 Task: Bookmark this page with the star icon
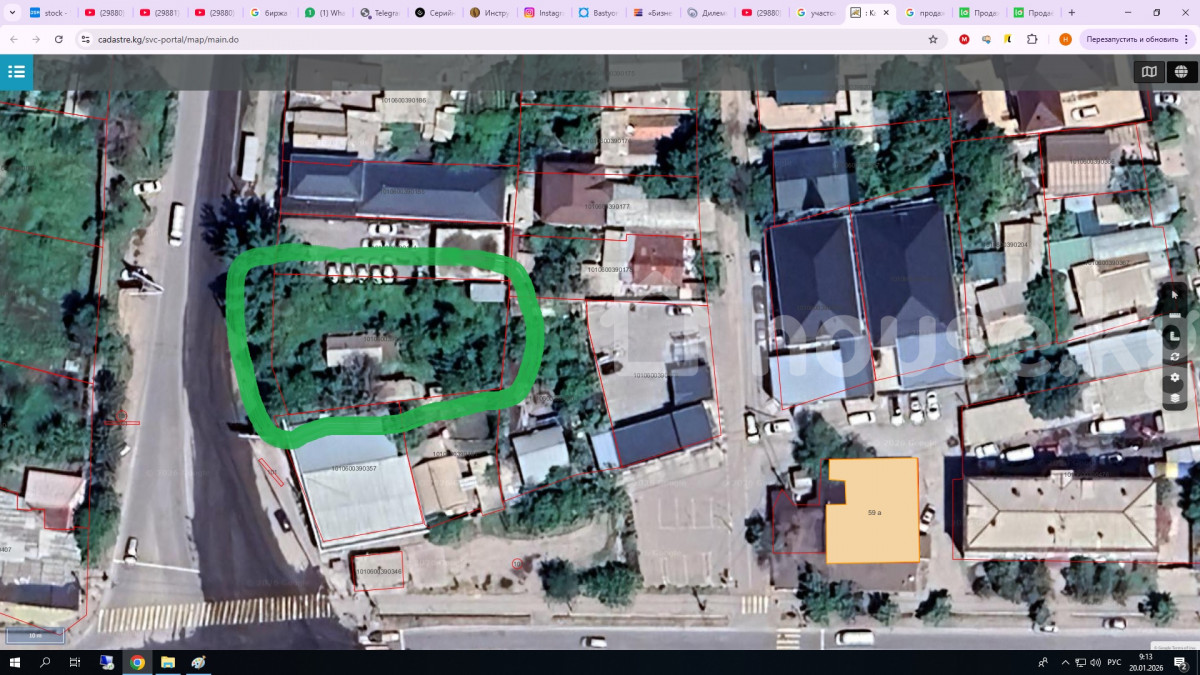[x=933, y=39]
